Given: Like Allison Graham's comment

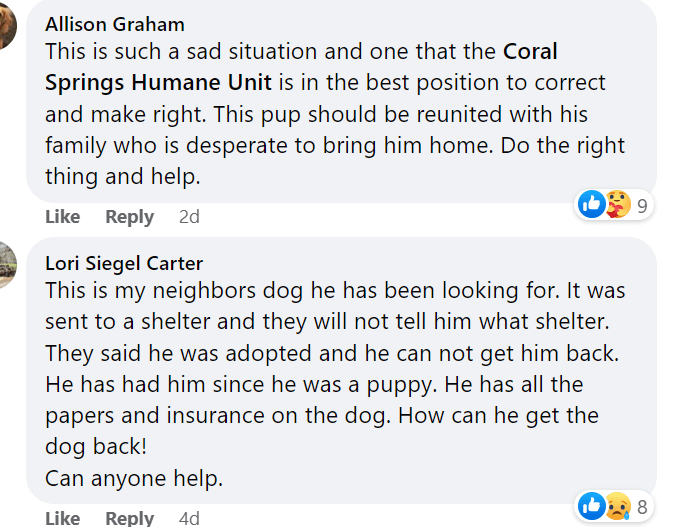Looking at the screenshot, I should pos(62,217).
